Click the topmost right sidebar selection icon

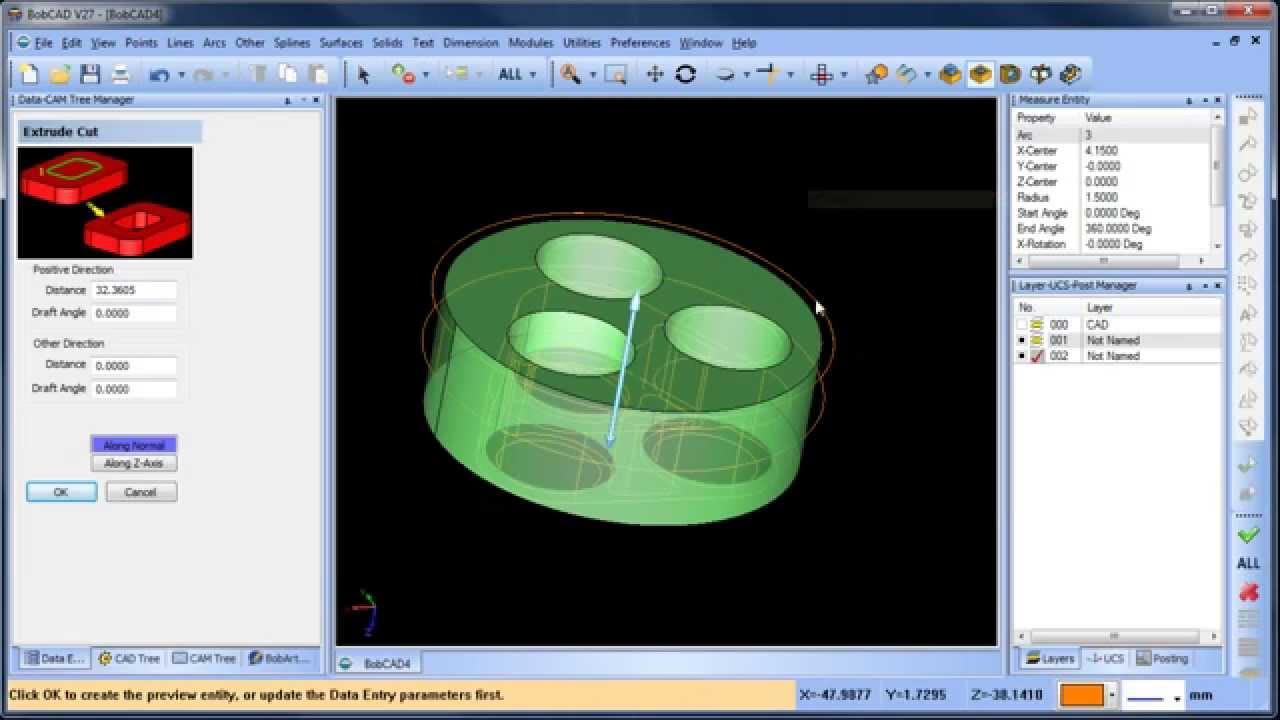[1248, 117]
